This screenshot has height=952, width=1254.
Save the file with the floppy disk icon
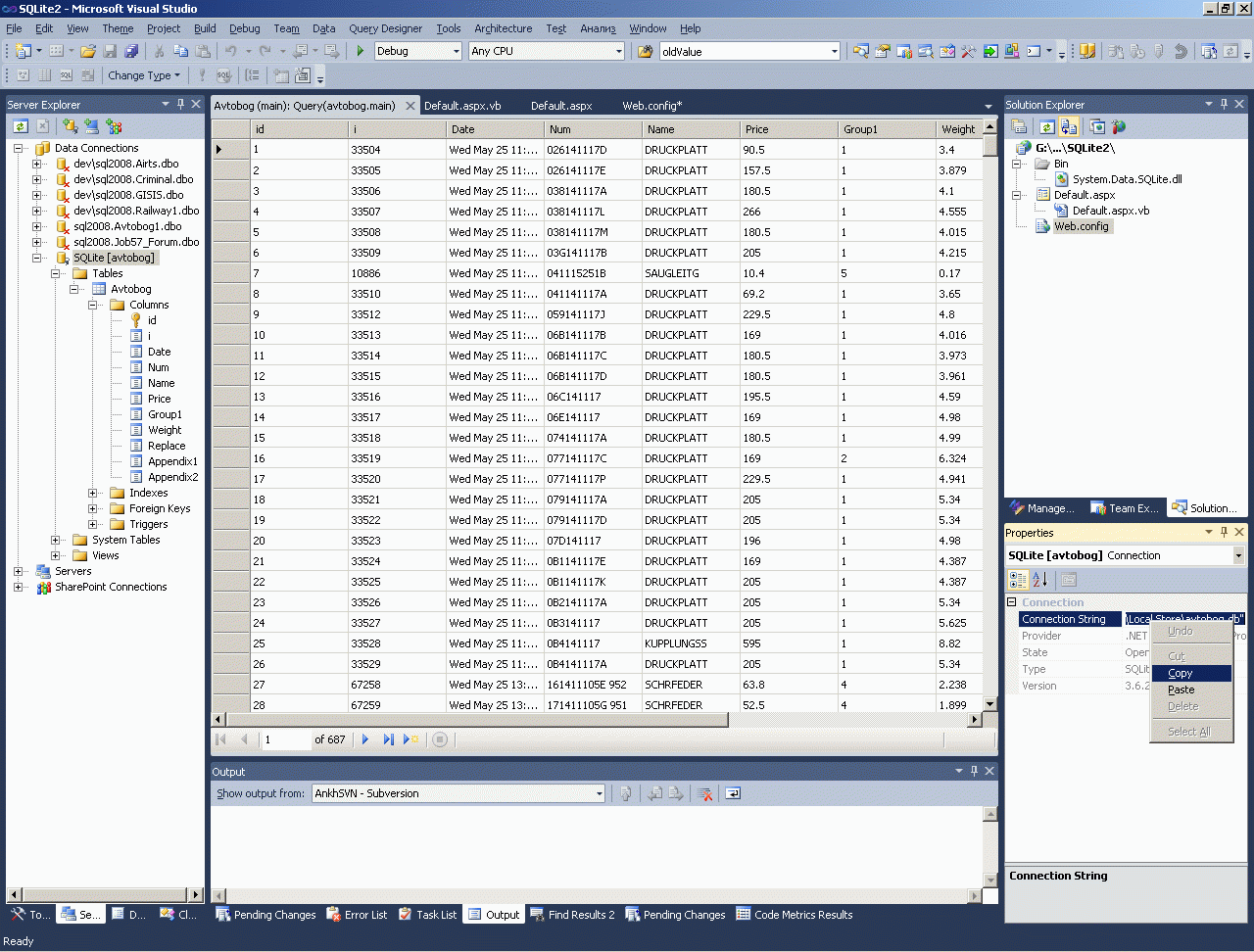click(110, 51)
